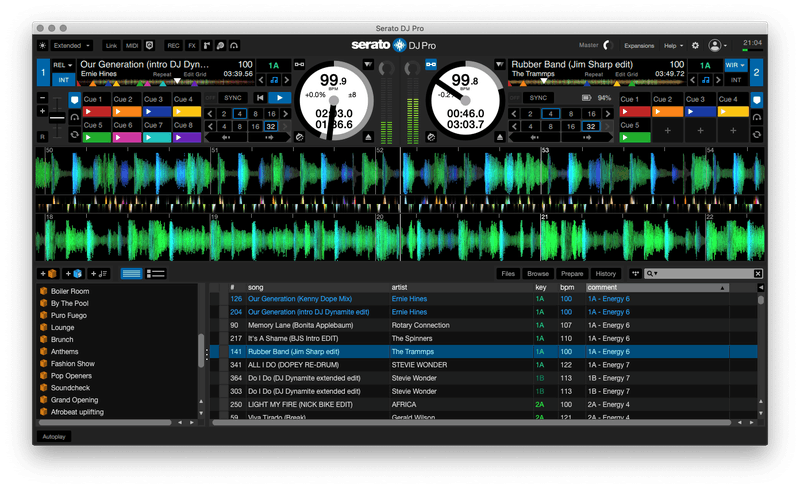Open the Prepare panel tab

coord(572,274)
